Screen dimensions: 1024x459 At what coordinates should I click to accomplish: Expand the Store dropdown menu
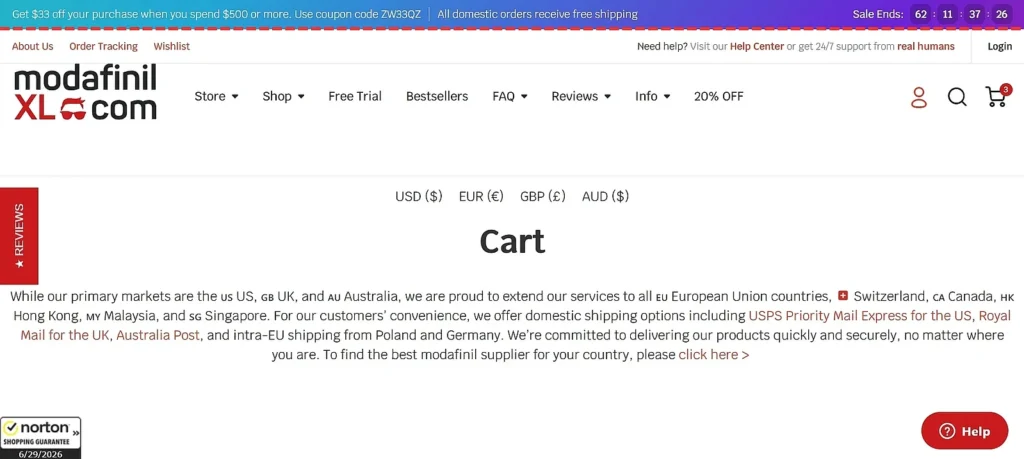216,96
